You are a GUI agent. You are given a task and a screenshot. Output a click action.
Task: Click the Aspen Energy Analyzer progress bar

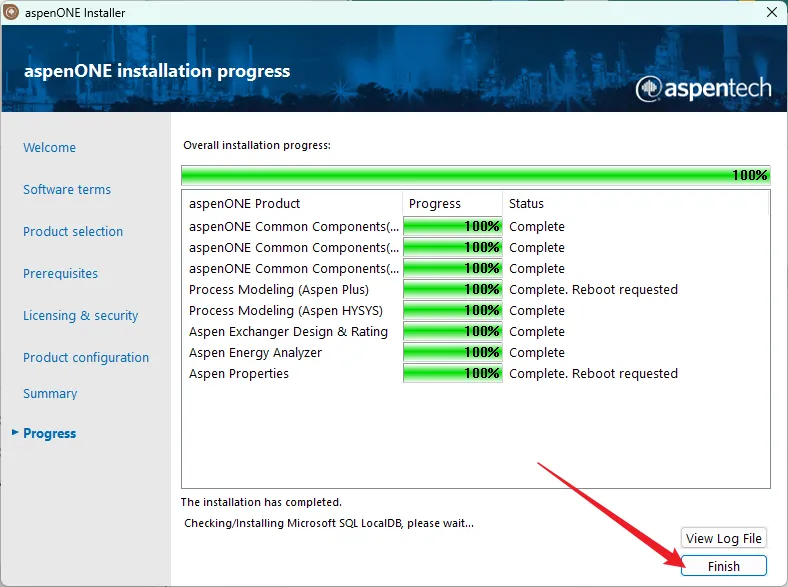pyautogui.click(x=452, y=352)
